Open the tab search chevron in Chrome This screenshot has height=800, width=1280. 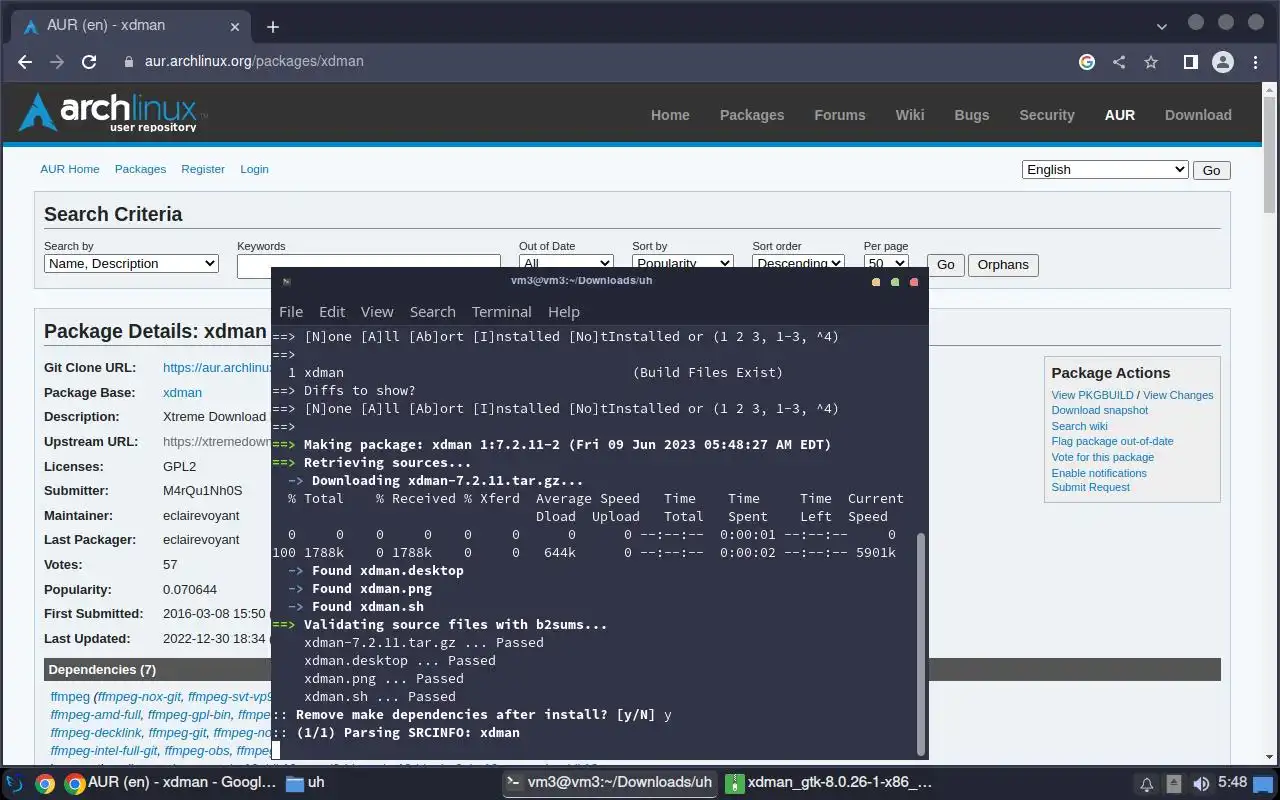[1161, 27]
